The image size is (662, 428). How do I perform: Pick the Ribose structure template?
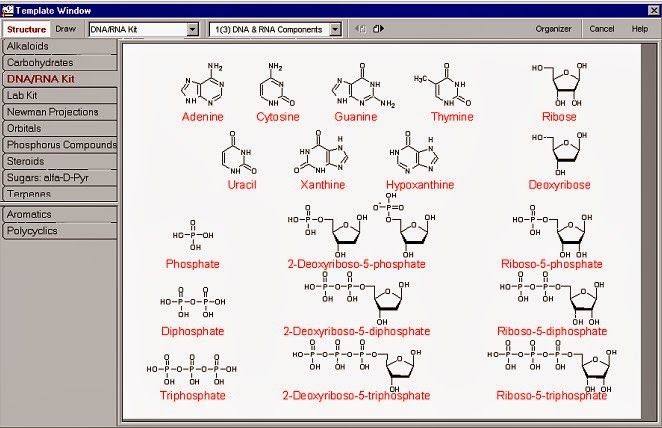click(560, 84)
